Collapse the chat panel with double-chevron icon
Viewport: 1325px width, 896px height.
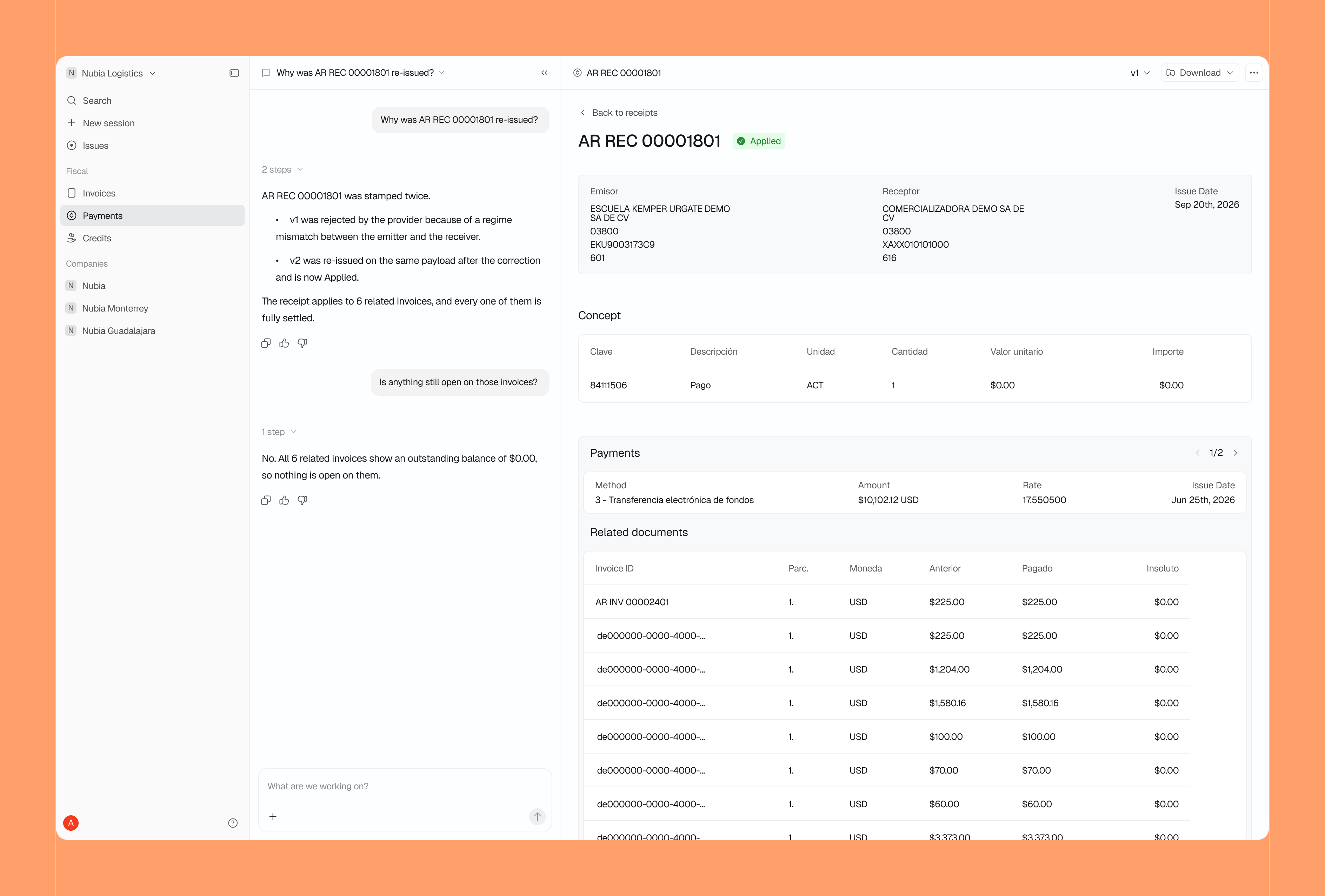[x=545, y=72]
